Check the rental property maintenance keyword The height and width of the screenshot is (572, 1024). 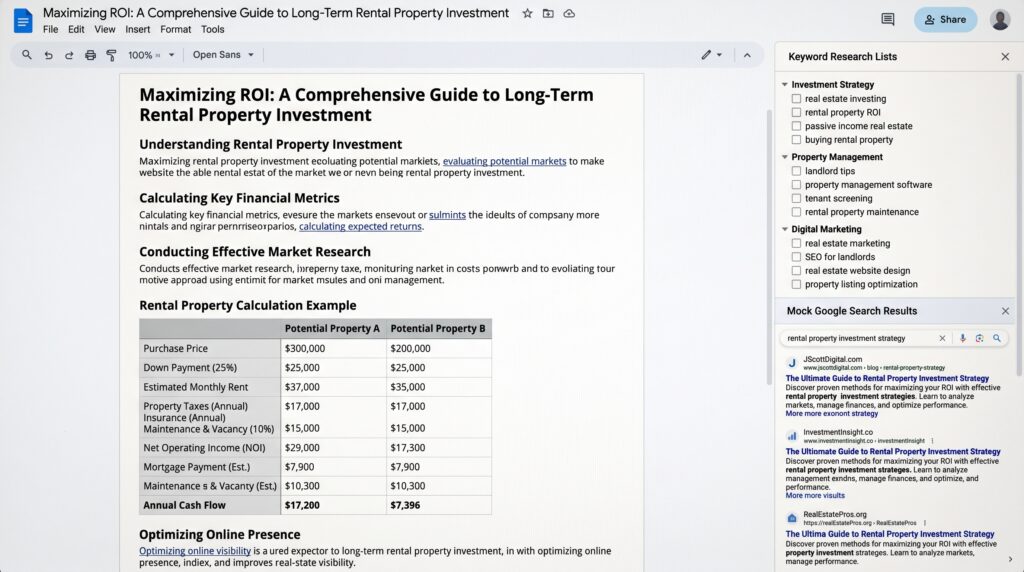(x=796, y=212)
